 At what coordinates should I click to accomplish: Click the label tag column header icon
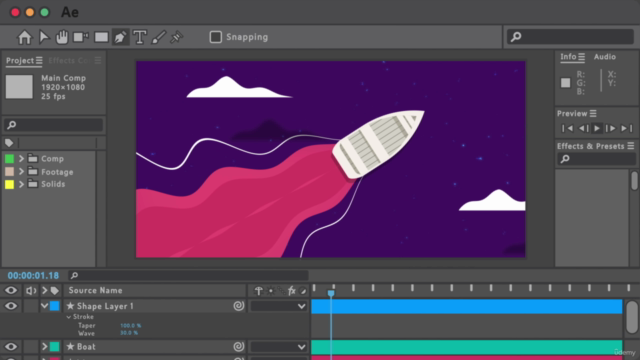(x=55, y=291)
